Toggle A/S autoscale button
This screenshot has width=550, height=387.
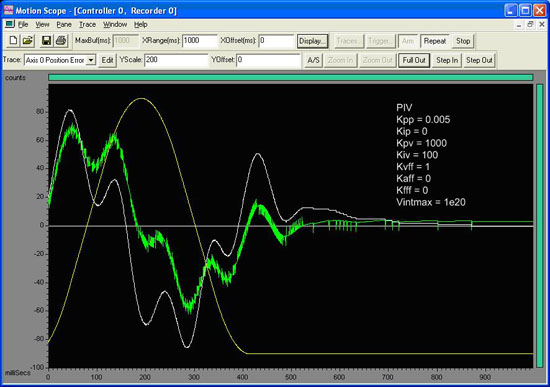click(x=313, y=60)
